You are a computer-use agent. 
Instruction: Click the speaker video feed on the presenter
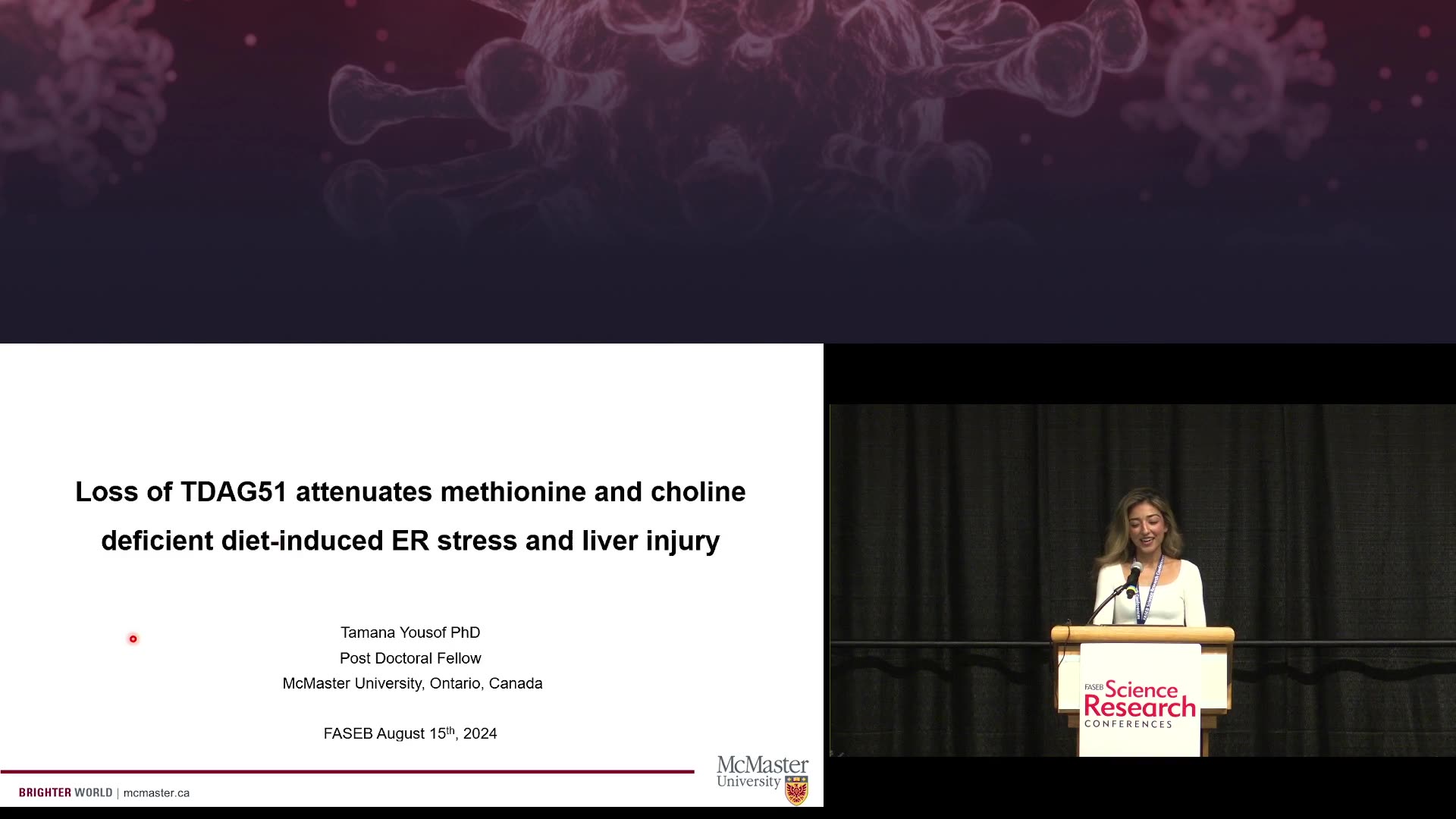(x=1143, y=580)
